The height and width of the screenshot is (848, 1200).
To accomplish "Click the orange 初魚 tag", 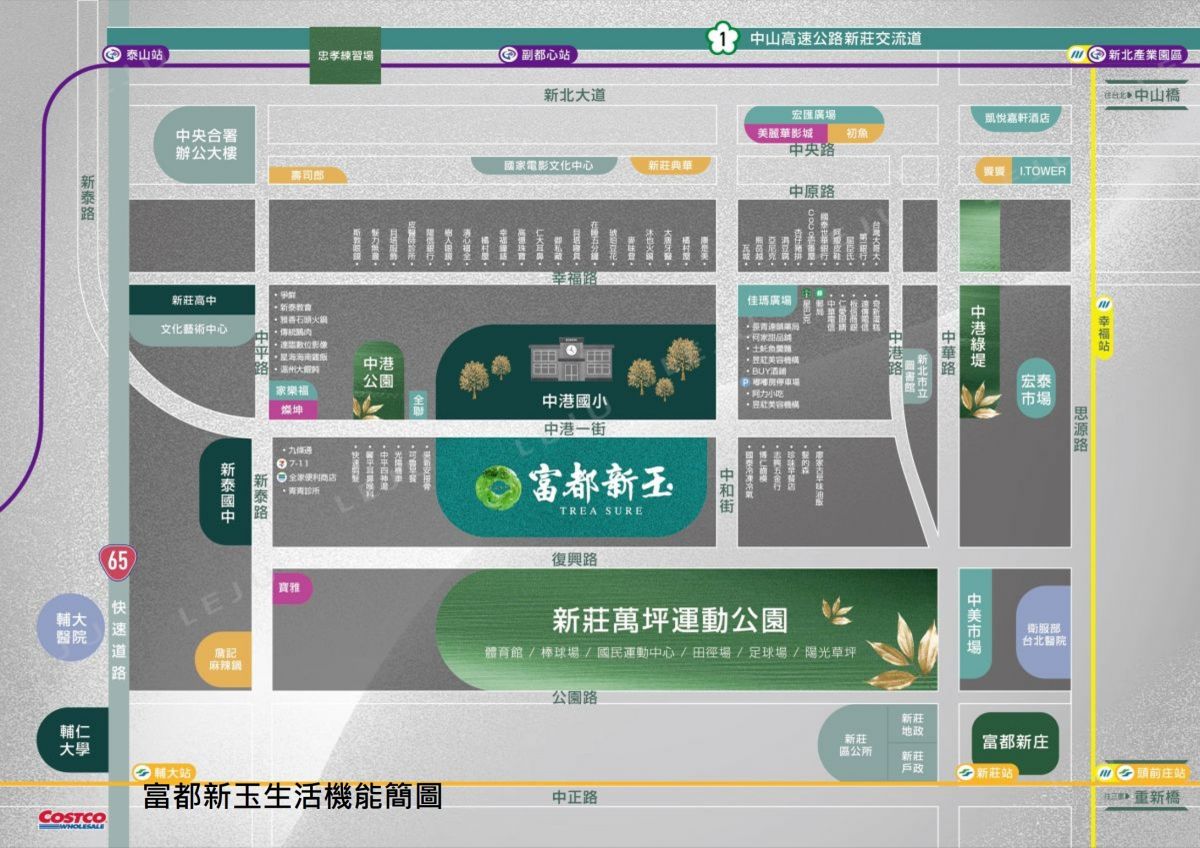I will pyautogui.click(x=857, y=132).
